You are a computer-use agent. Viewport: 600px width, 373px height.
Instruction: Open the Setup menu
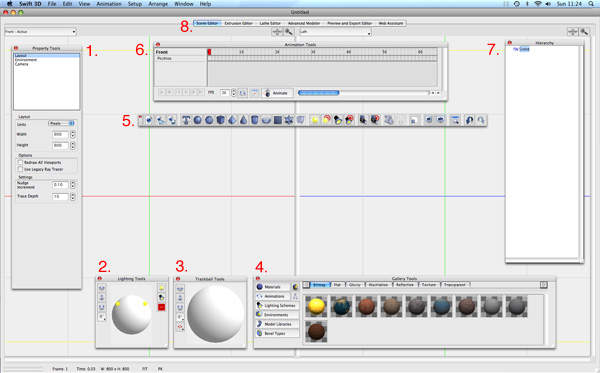tap(135, 4)
